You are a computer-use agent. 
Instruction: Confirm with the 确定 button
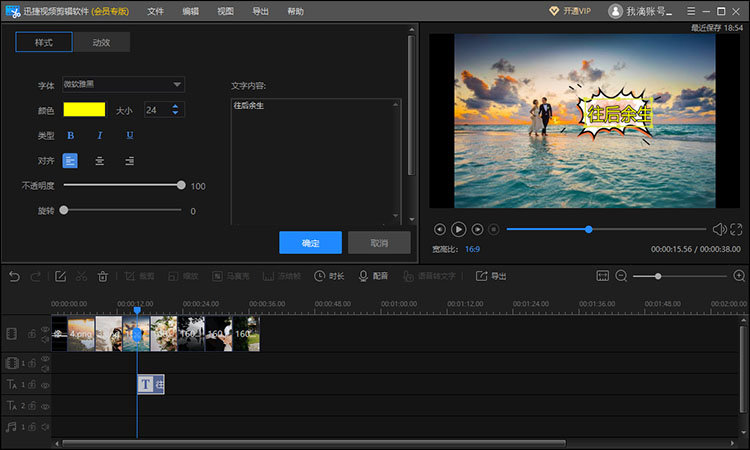(310, 242)
